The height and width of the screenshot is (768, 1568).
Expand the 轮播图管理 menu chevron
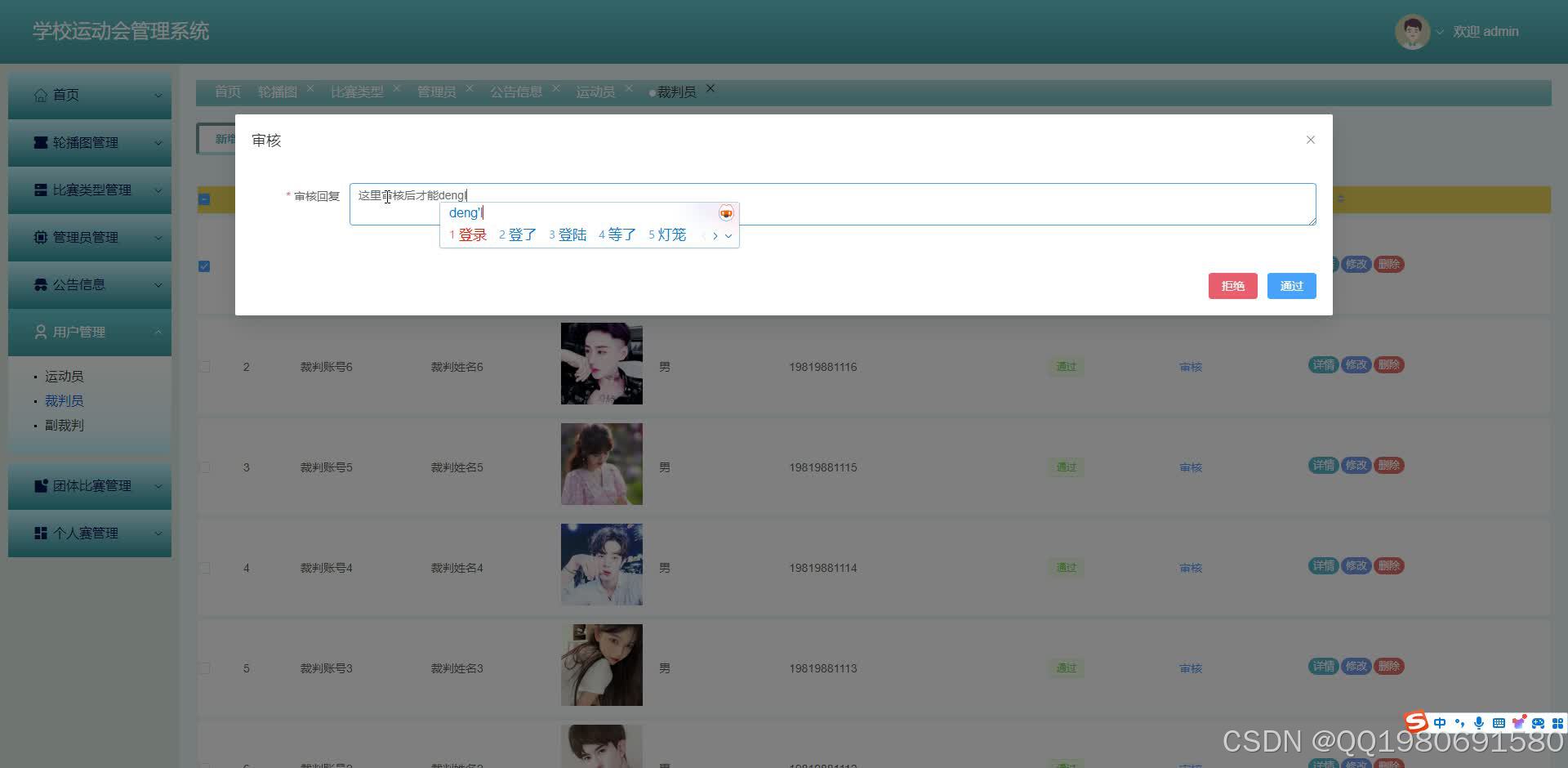click(158, 143)
